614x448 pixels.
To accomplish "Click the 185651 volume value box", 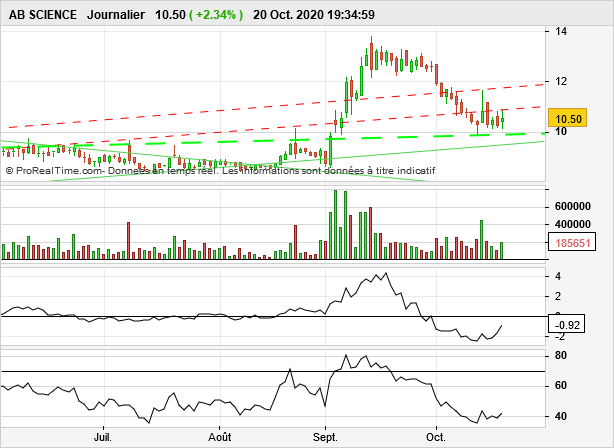I will (x=572, y=242).
